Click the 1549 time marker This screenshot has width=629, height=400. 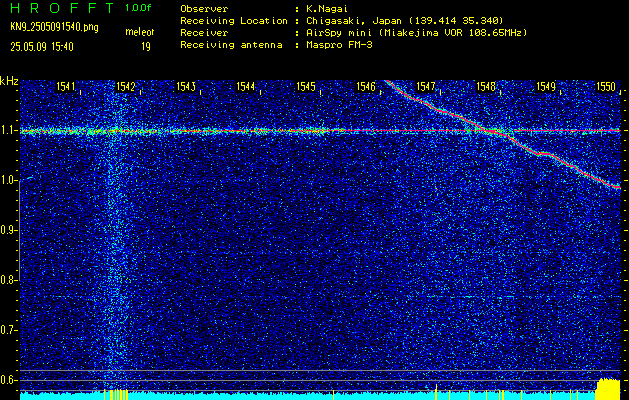point(546,86)
